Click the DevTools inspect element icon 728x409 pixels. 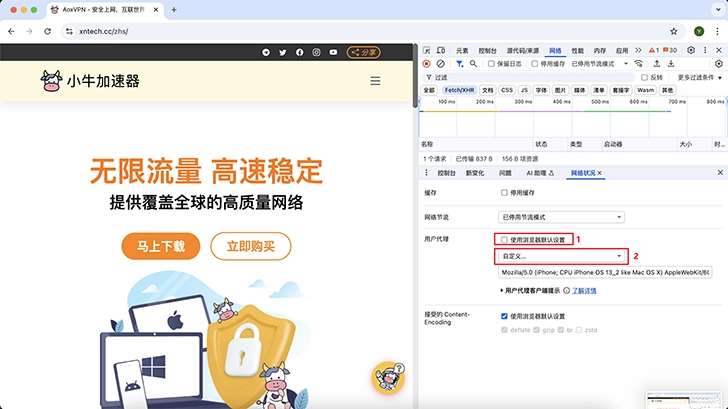[427, 50]
